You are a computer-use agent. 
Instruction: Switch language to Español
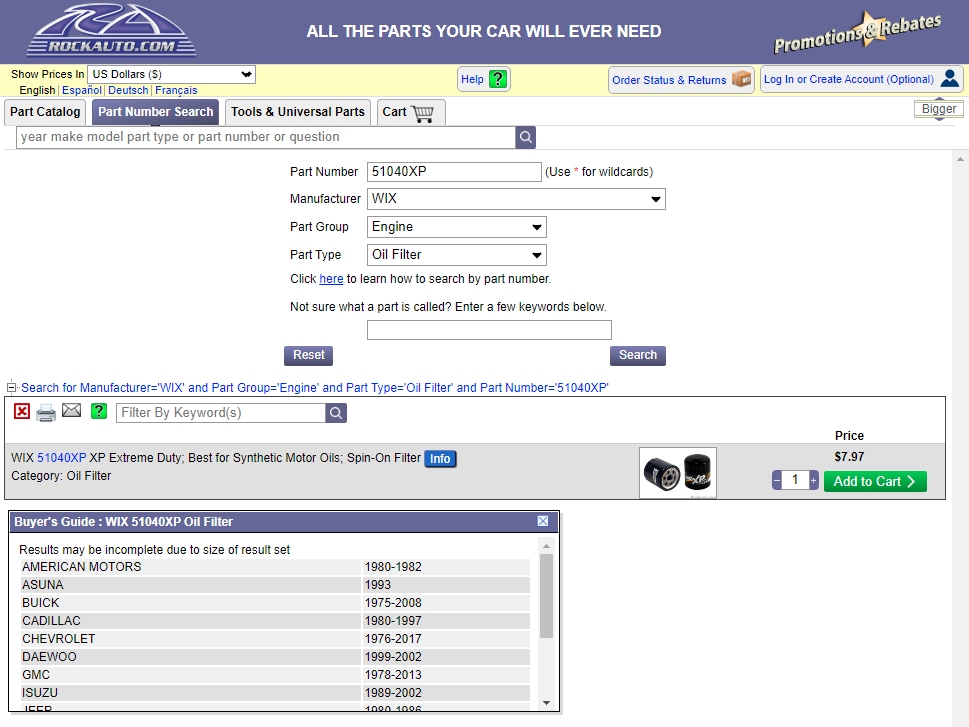coord(82,90)
